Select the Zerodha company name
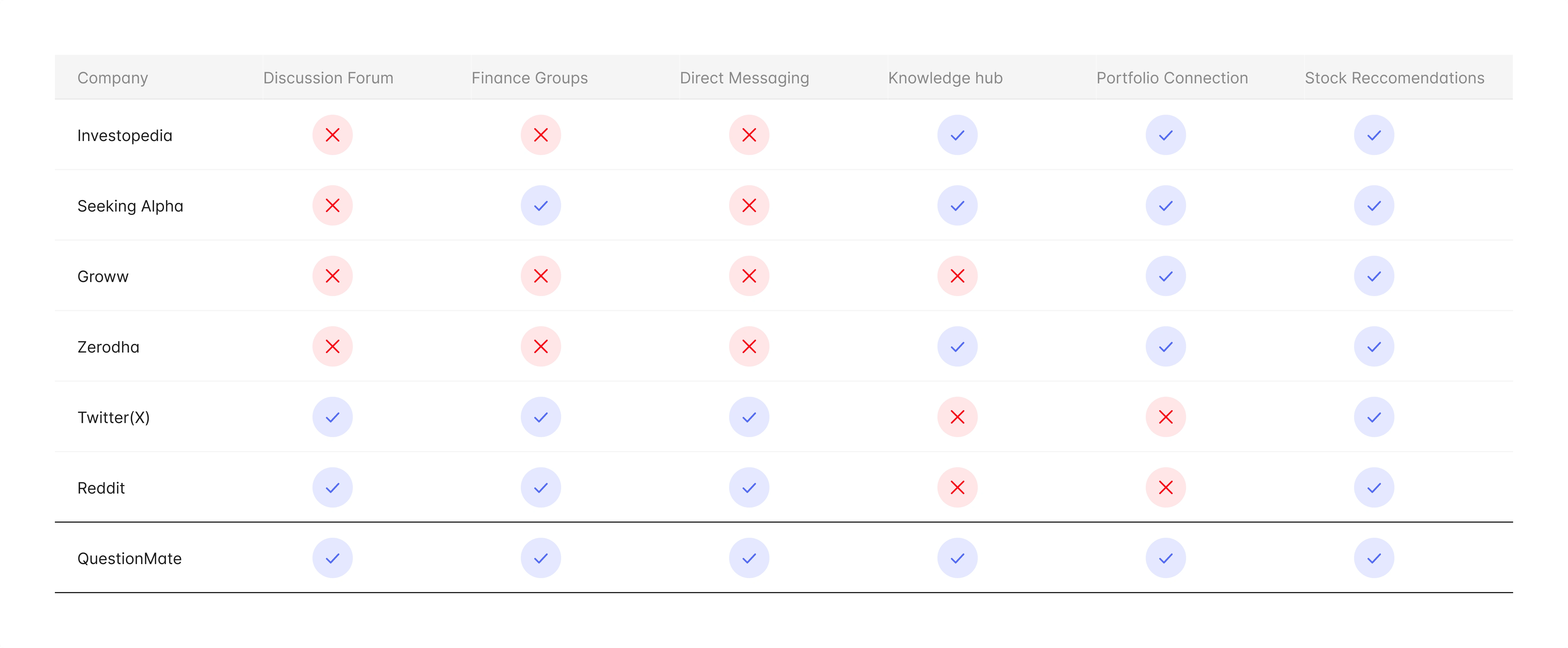 (x=108, y=348)
